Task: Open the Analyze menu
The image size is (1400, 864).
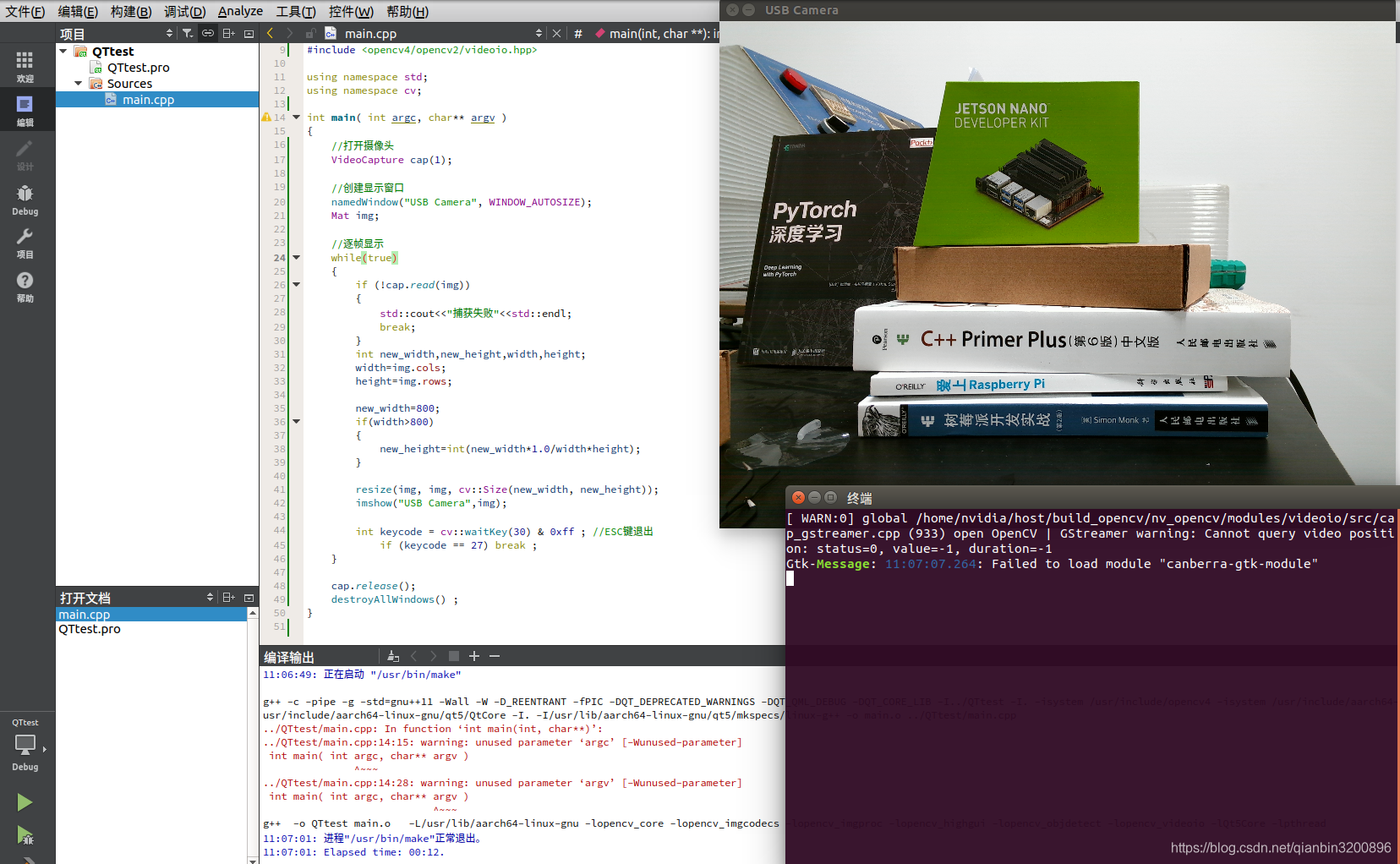Action: coord(240,11)
